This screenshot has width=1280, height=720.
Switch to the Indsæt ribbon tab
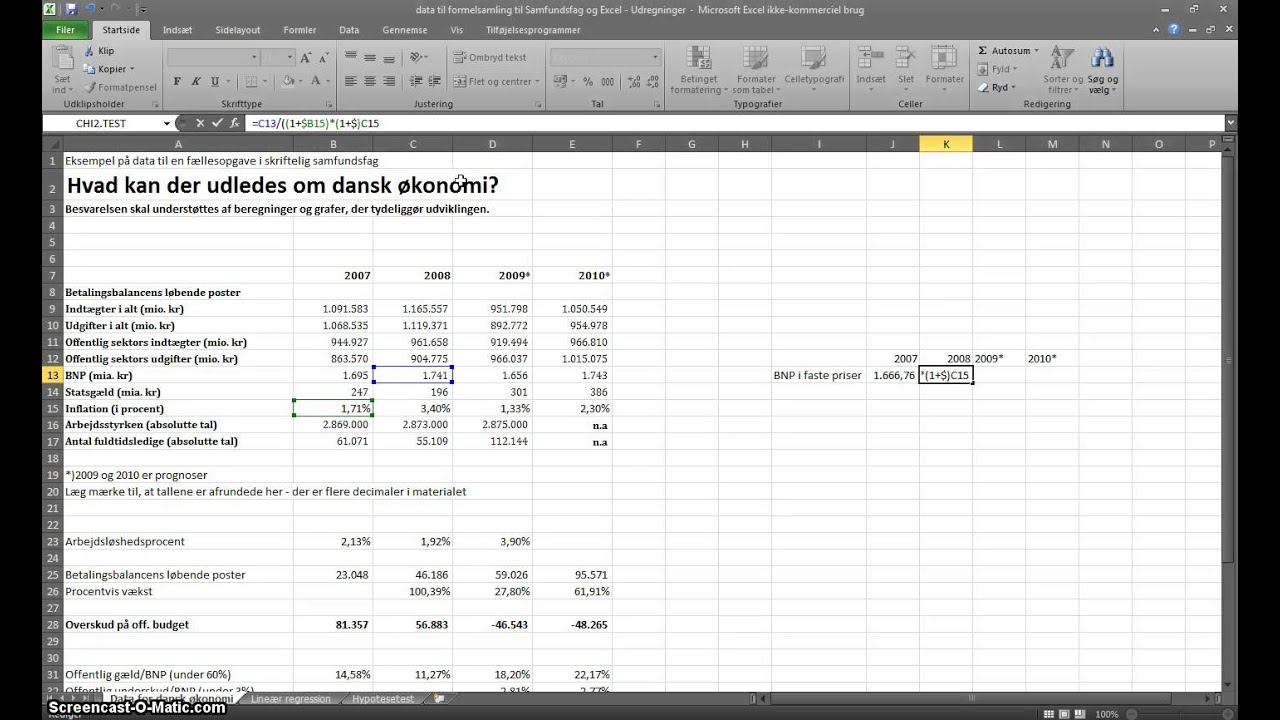tap(178, 30)
